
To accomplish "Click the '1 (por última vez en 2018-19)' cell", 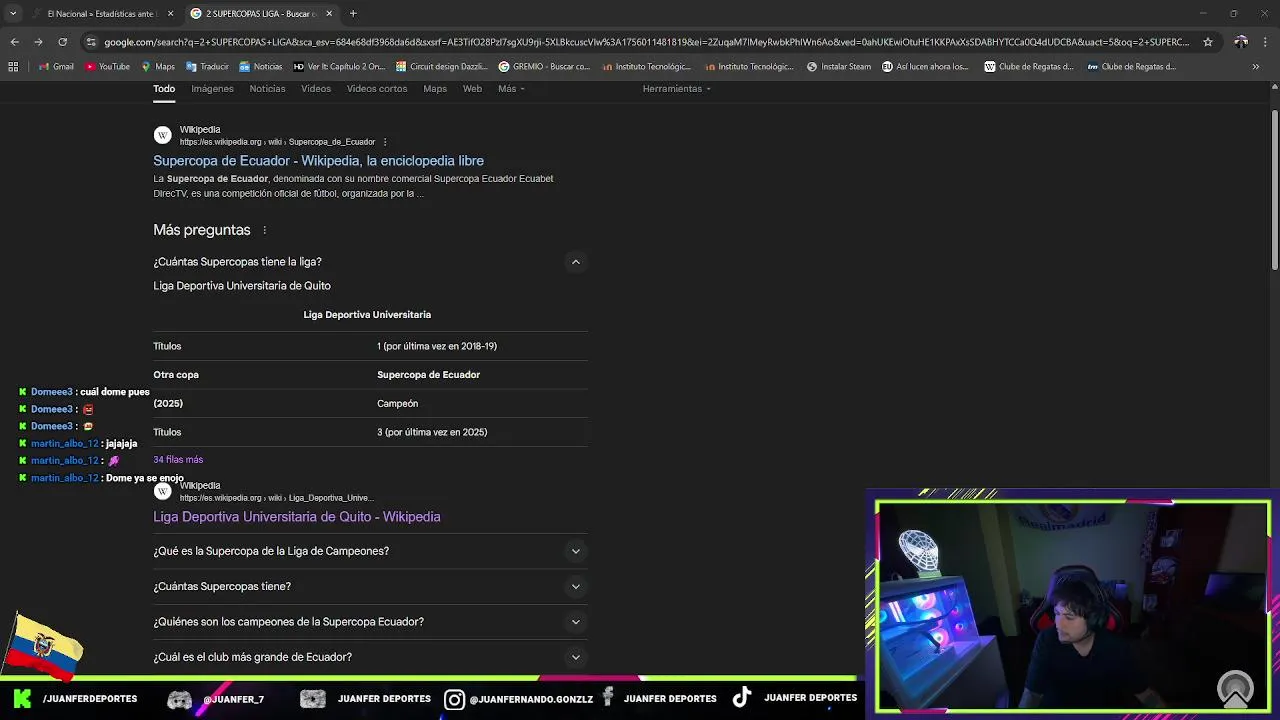I will click(437, 346).
